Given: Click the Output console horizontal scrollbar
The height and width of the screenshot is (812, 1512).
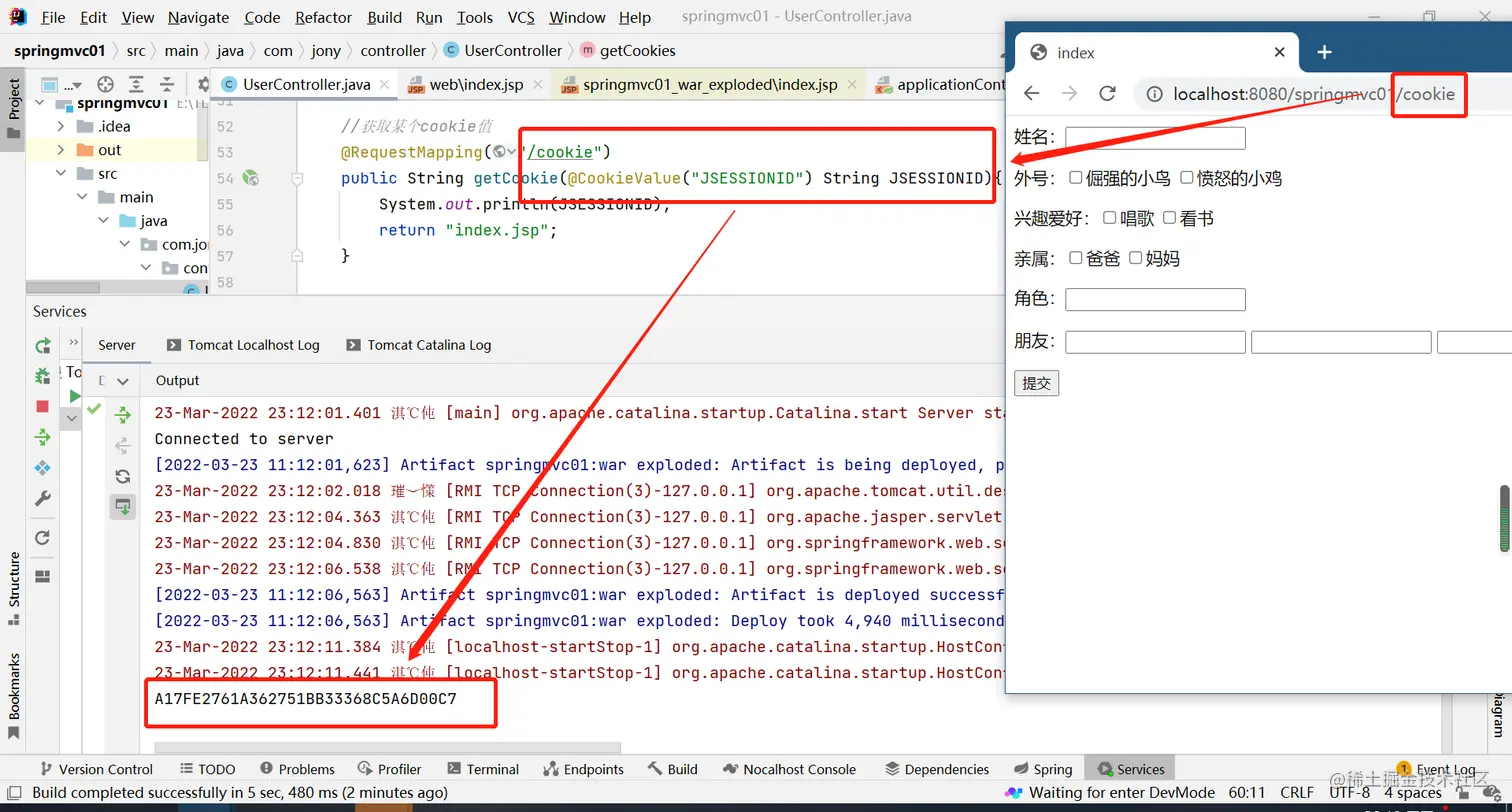Looking at the screenshot, I should (x=387, y=748).
